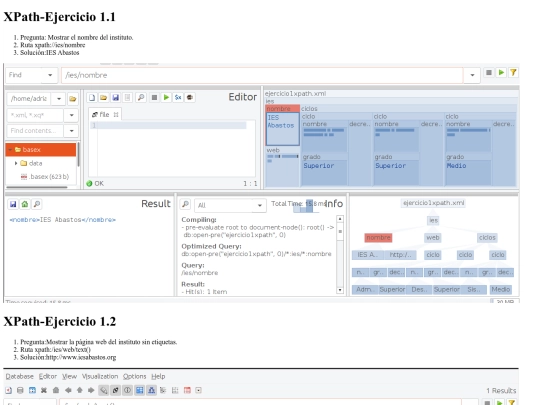
Task: Click the $x external variables icon
Action: click(178, 97)
